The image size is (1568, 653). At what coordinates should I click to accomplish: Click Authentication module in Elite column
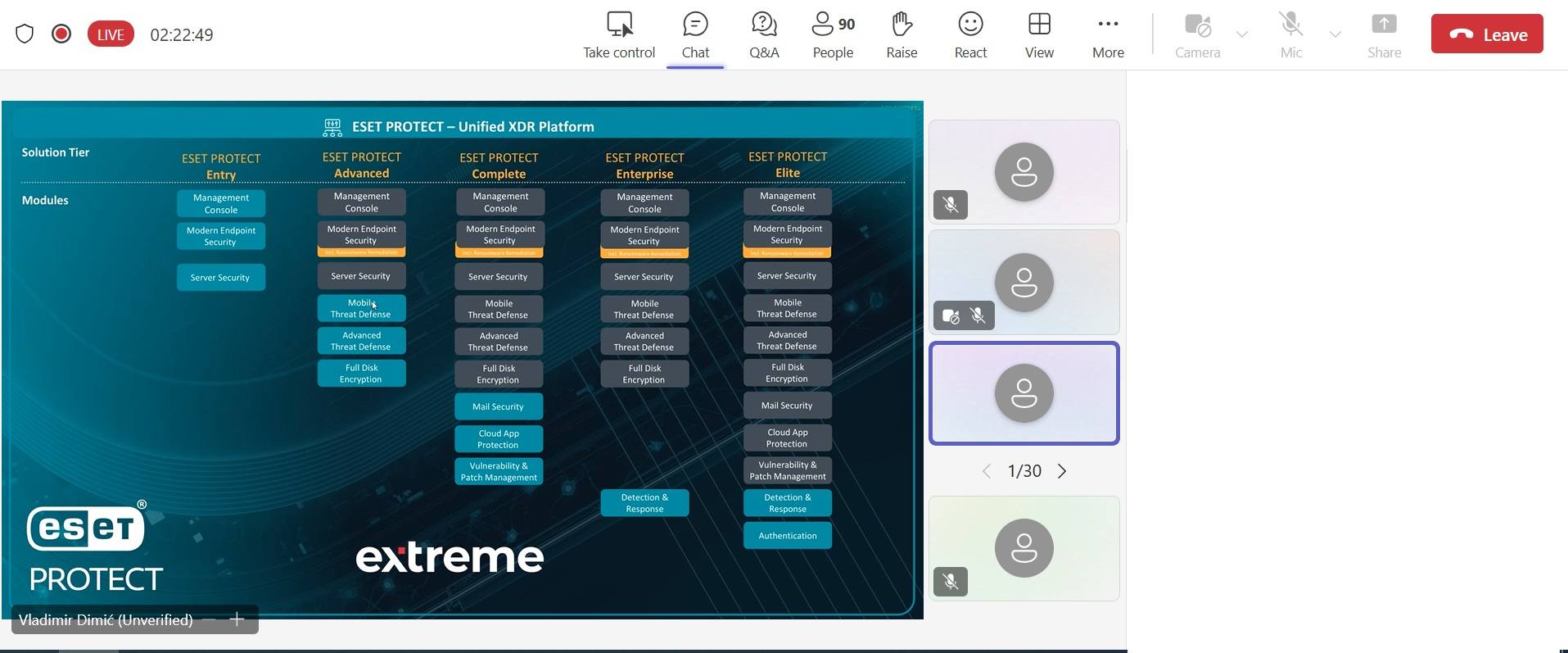(x=788, y=536)
